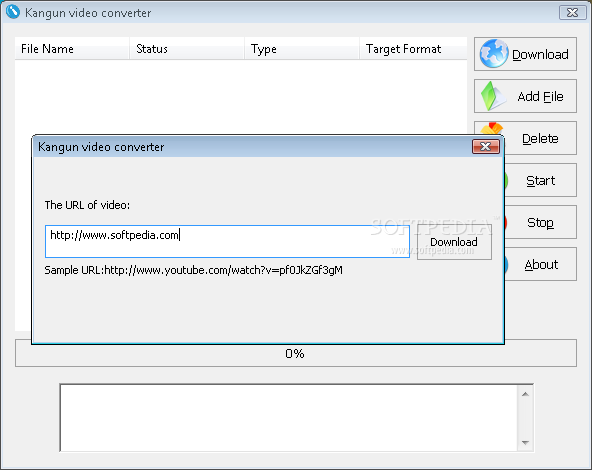Click the Kangun app icon in title bar
592x470 pixels.
point(13,12)
